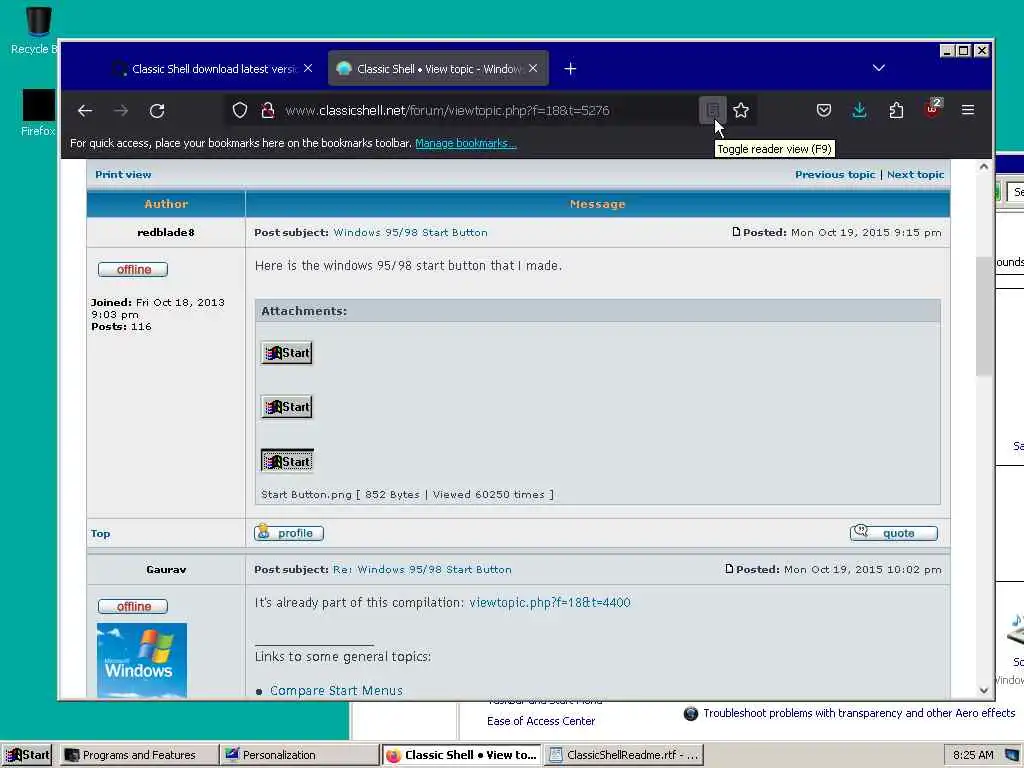Open the Compare Start Menus link
The image size is (1024, 768).
tap(336, 690)
